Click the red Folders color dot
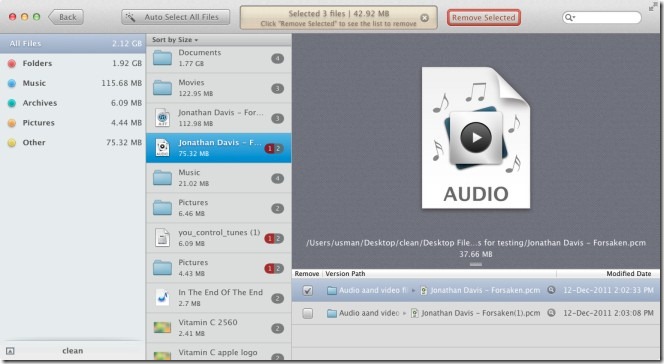 (x=12, y=63)
